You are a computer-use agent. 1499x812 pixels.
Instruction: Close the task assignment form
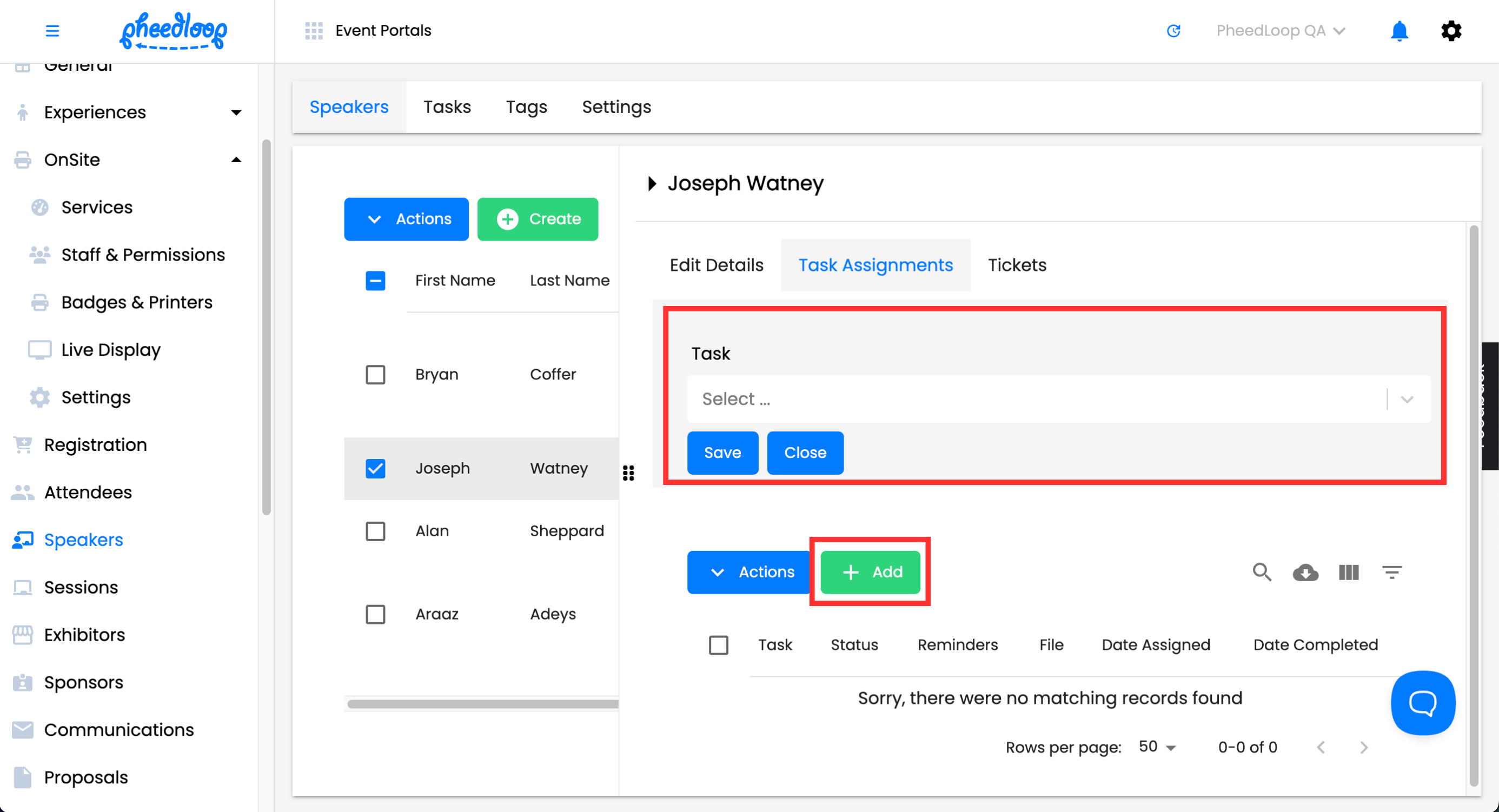point(805,453)
